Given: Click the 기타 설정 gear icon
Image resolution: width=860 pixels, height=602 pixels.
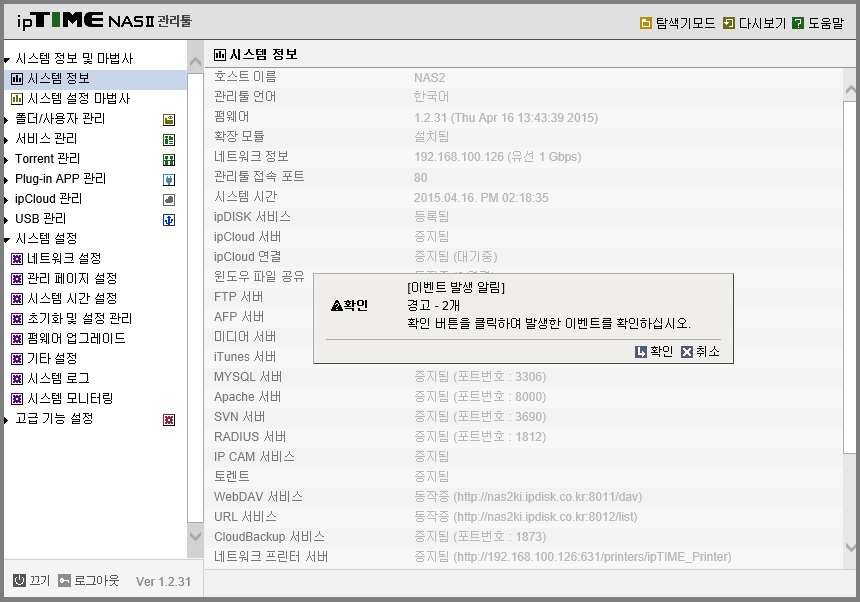Looking at the screenshot, I should [x=17, y=359].
